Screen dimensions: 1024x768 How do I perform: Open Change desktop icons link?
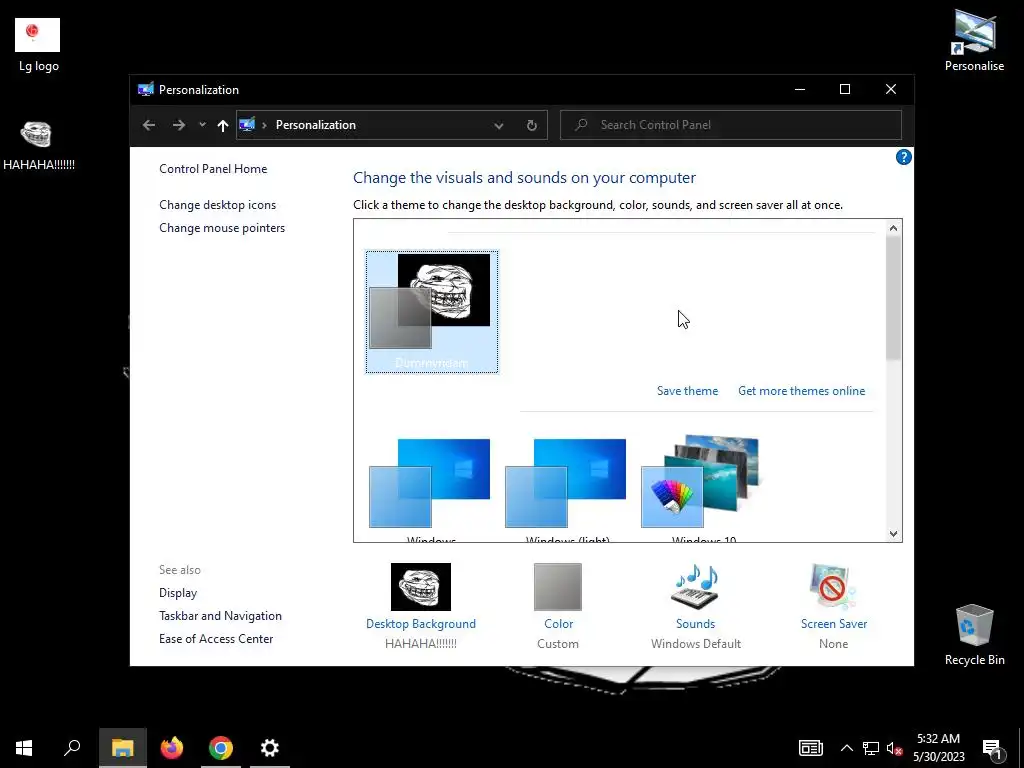(217, 204)
